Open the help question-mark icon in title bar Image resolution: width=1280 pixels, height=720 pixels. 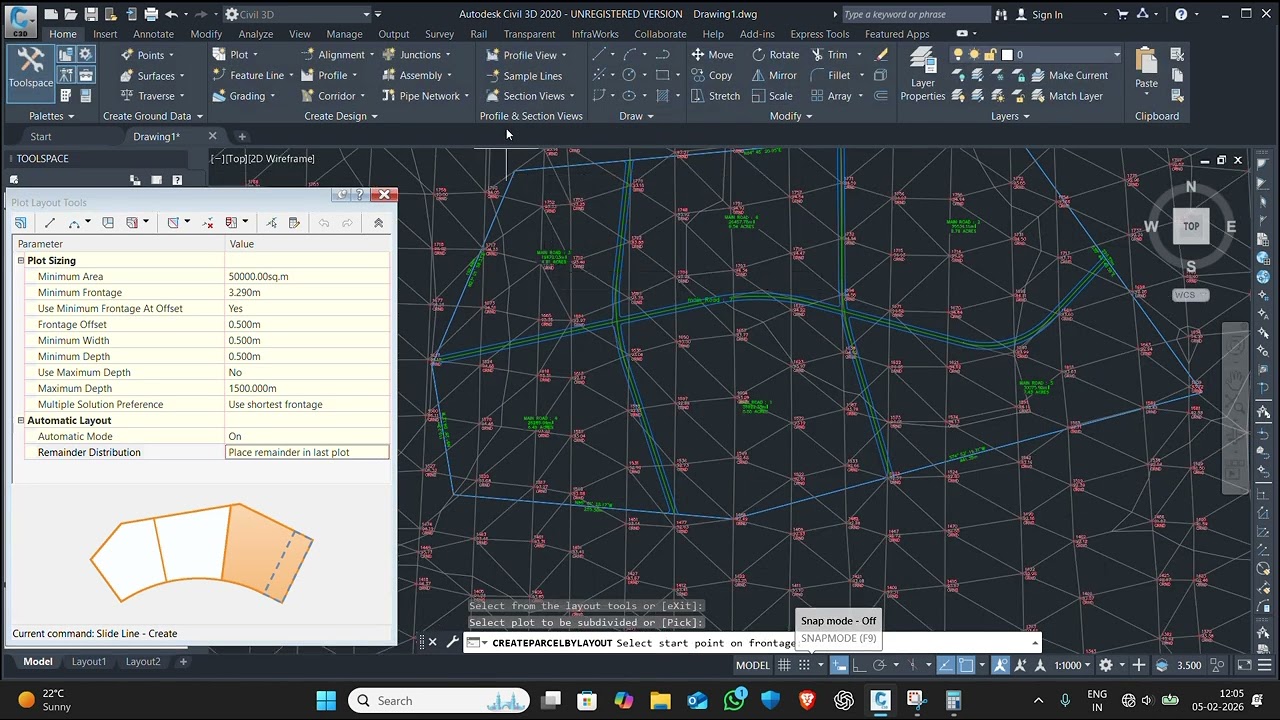1181,14
